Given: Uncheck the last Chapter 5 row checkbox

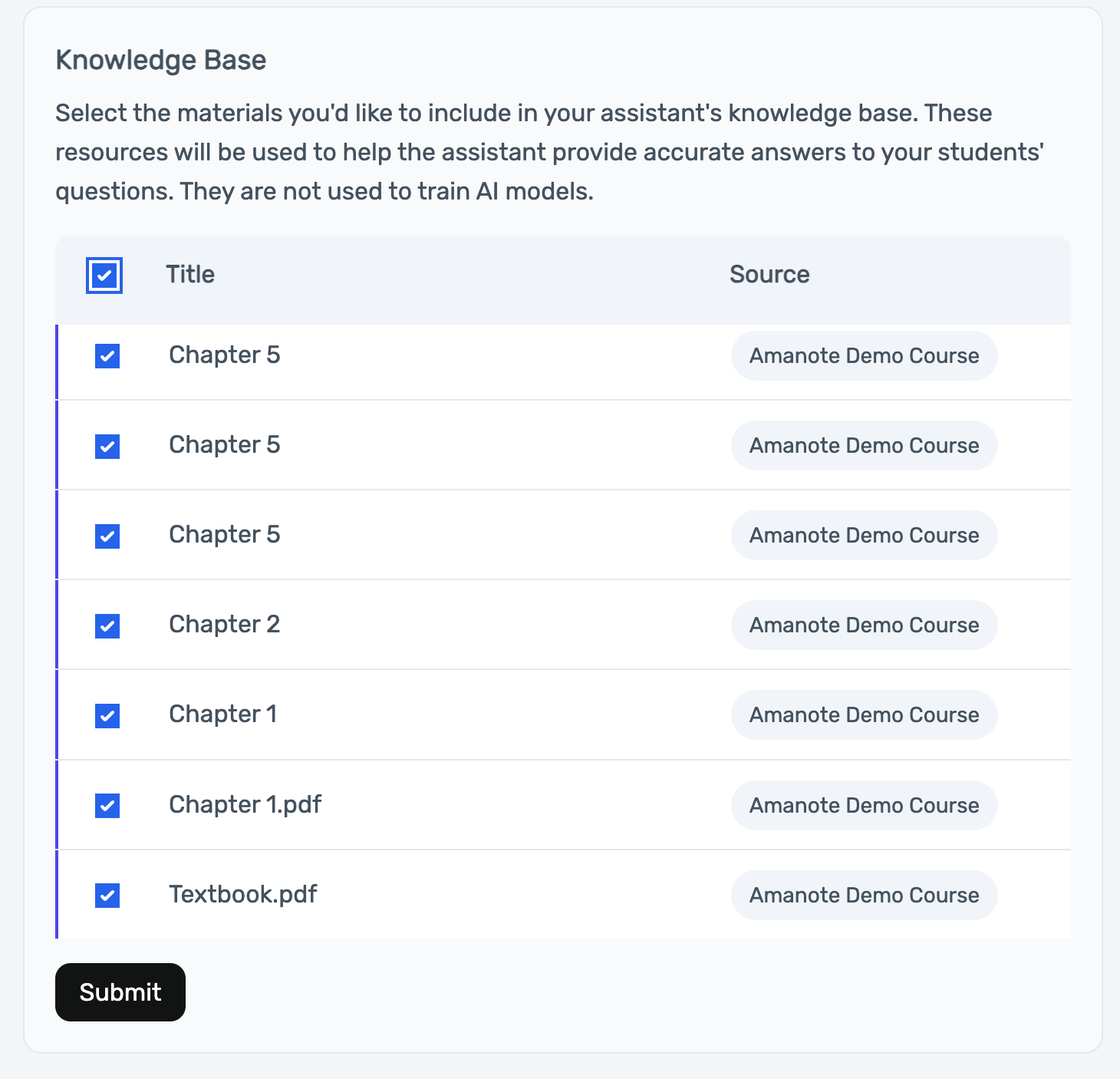Looking at the screenshot, I should pyautogui.click(x=107, y=536).
